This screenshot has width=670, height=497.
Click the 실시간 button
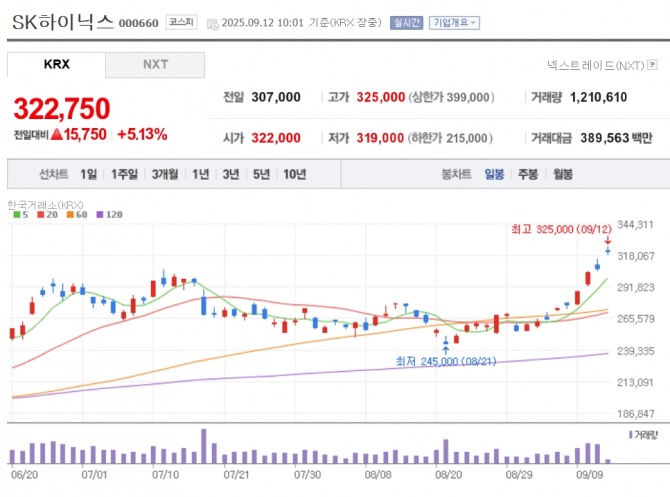pos(406,23)
